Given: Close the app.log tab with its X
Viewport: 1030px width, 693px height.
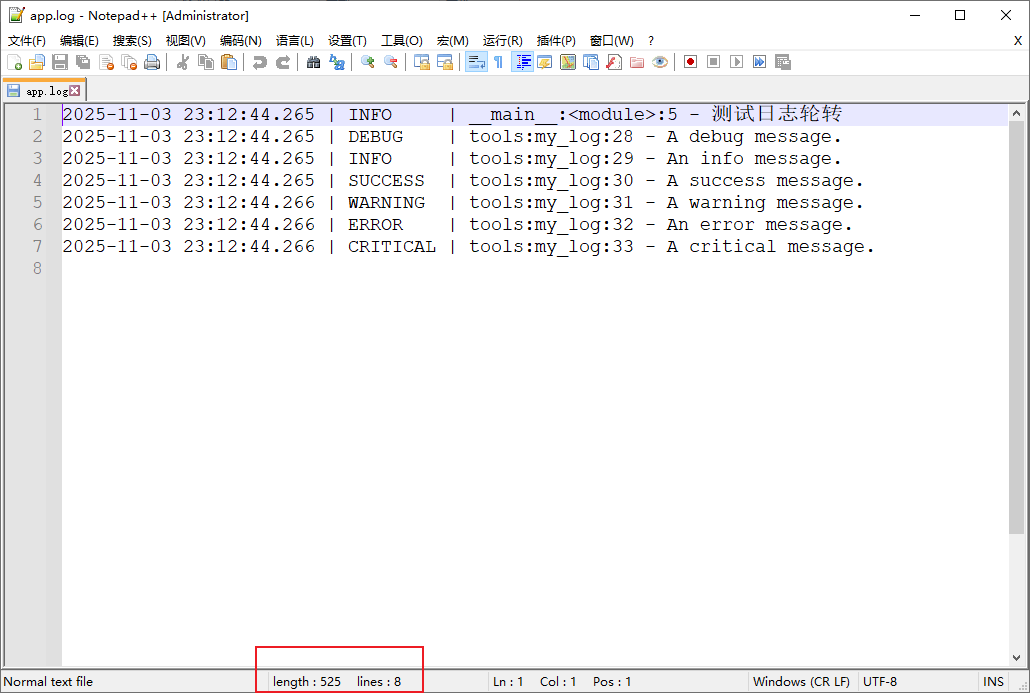Looking at the screenshot, I should 76,89.
